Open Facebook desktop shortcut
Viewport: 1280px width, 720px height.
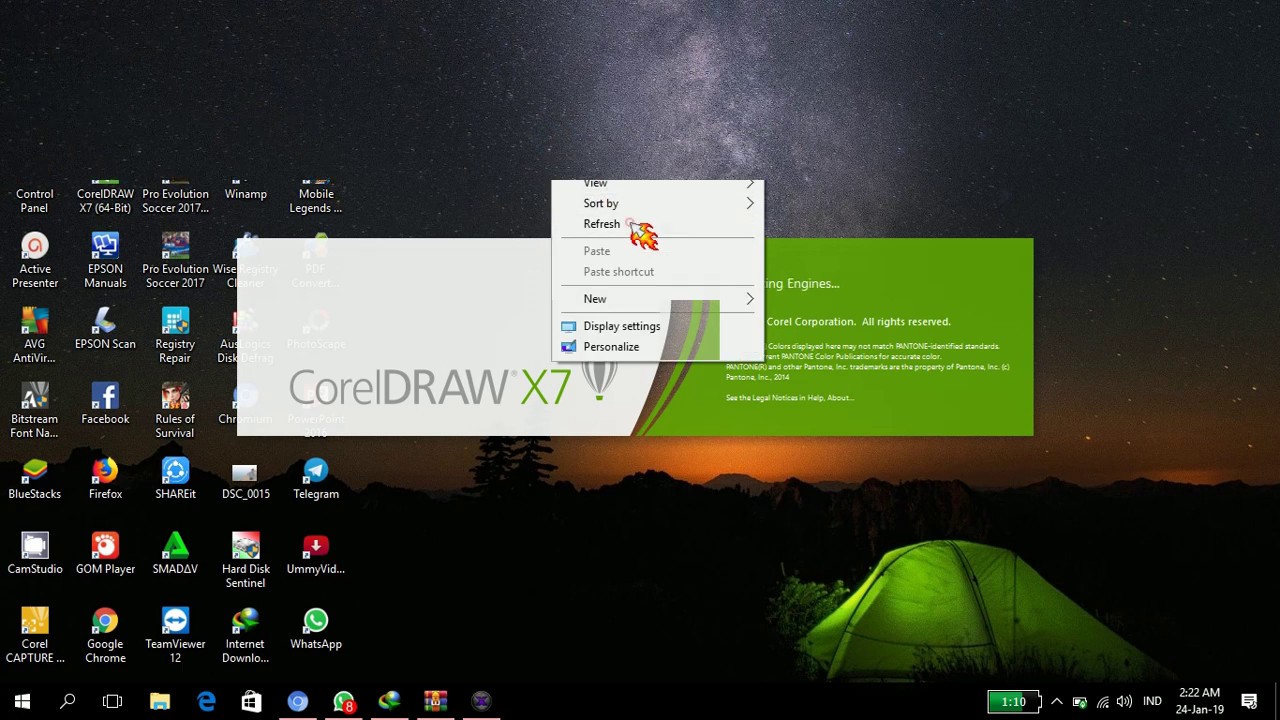105,404
